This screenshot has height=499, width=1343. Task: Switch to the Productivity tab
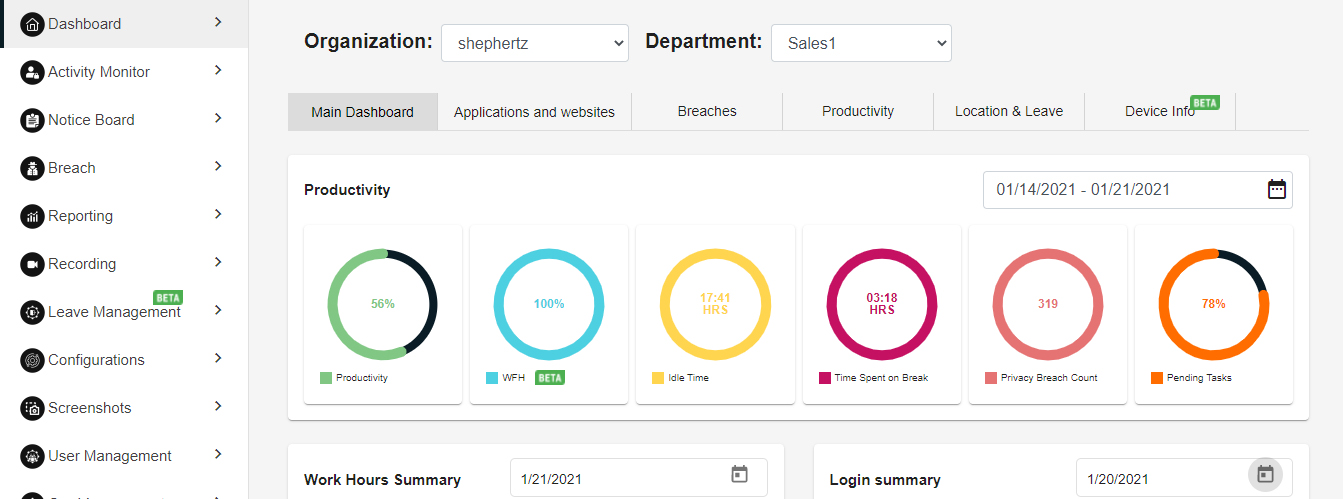858,112
